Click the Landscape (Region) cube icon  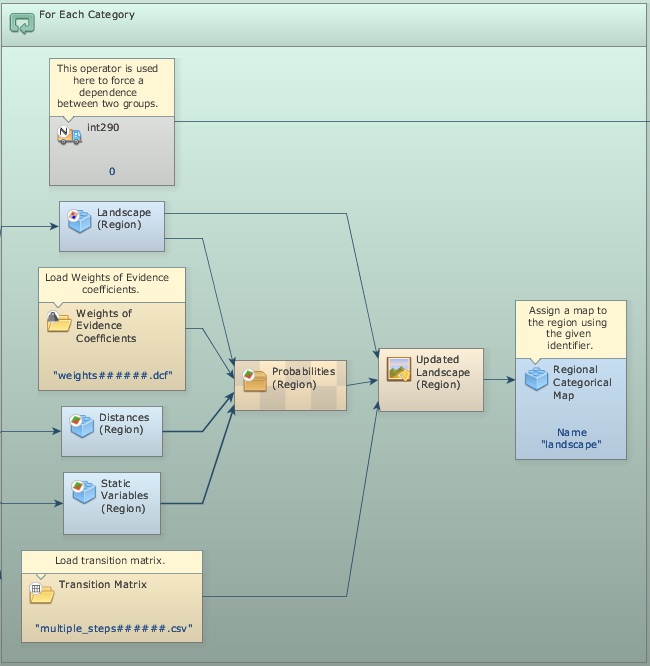[79, 220]
